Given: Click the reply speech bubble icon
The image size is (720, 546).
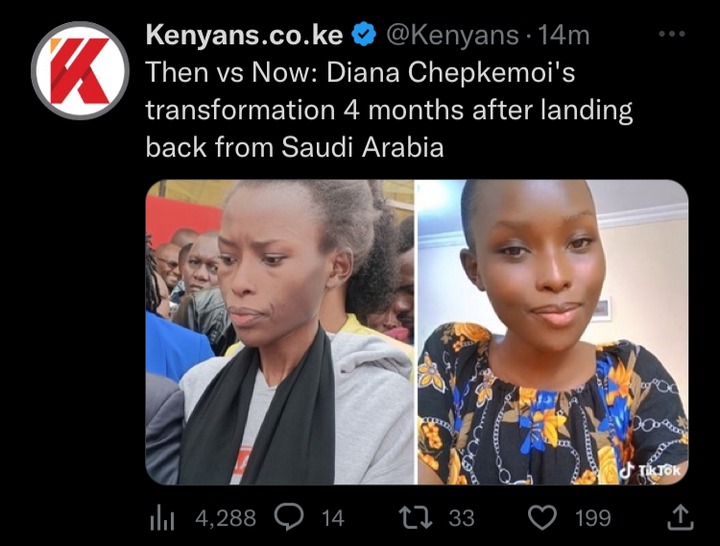Looking at the screenshot, I should tap(289, 517).
